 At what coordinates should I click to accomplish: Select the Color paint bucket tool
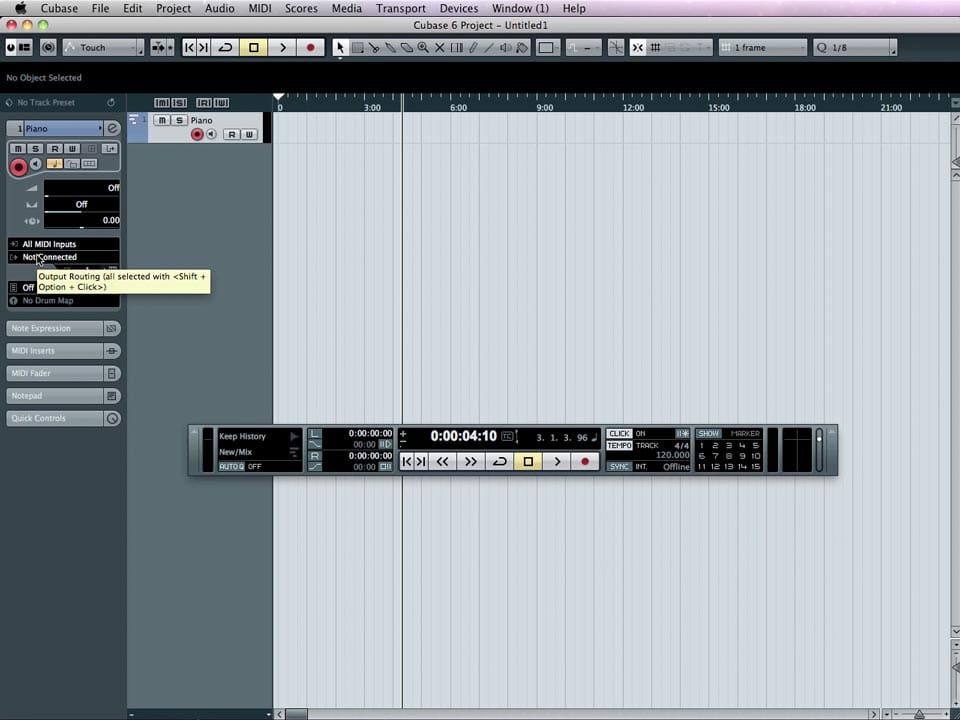[522, 48]
